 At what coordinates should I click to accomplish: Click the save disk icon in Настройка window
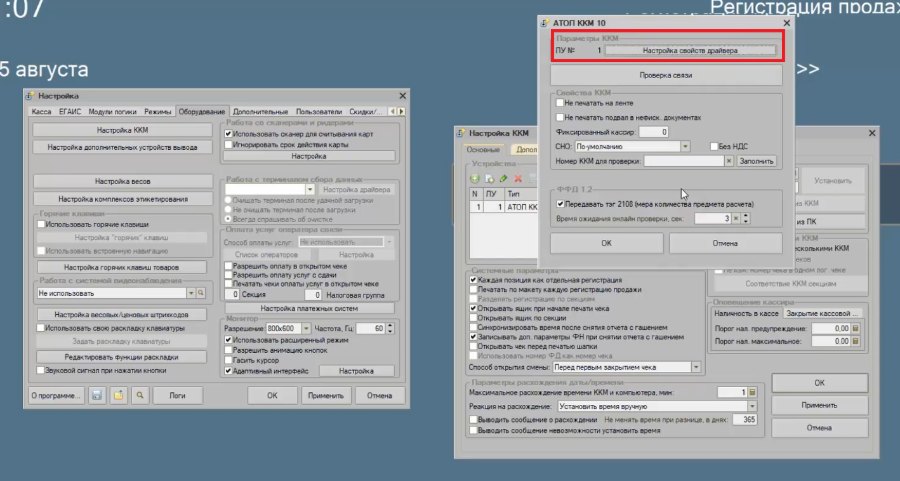(97, 395)
